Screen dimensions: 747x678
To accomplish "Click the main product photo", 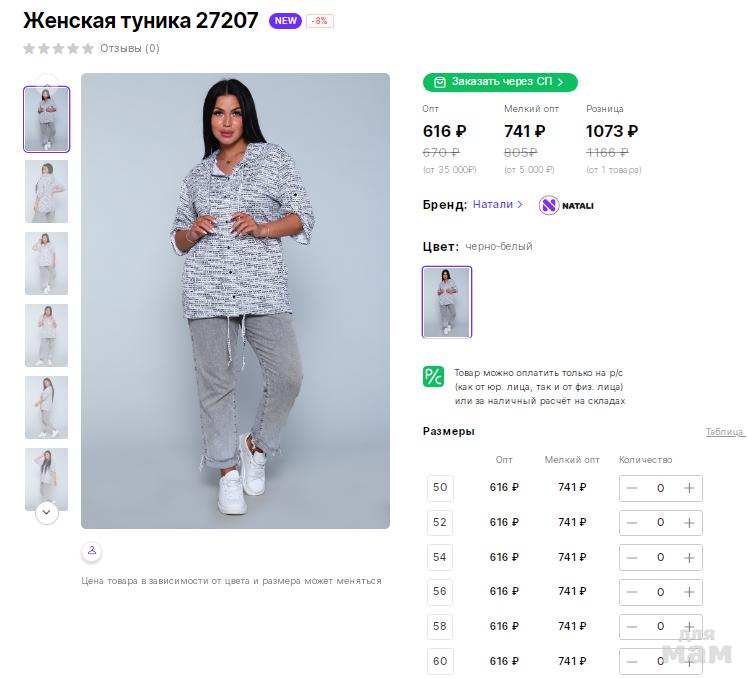I will [235, 300].
